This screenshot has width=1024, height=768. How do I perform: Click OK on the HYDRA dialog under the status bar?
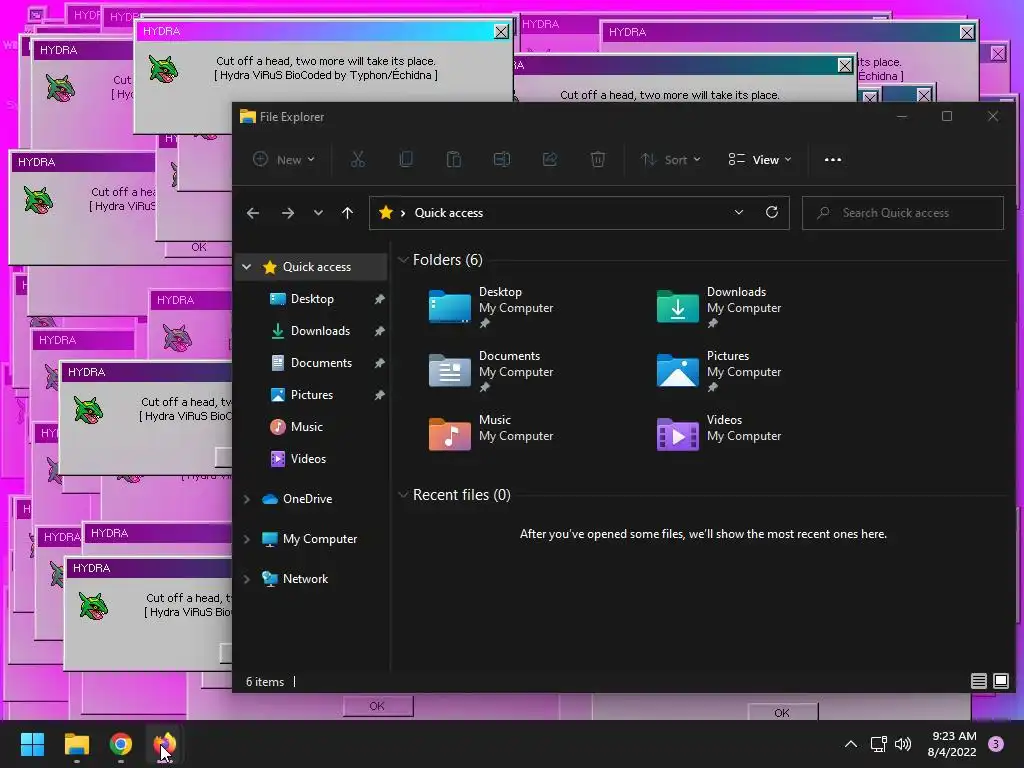tap(377, 706)
